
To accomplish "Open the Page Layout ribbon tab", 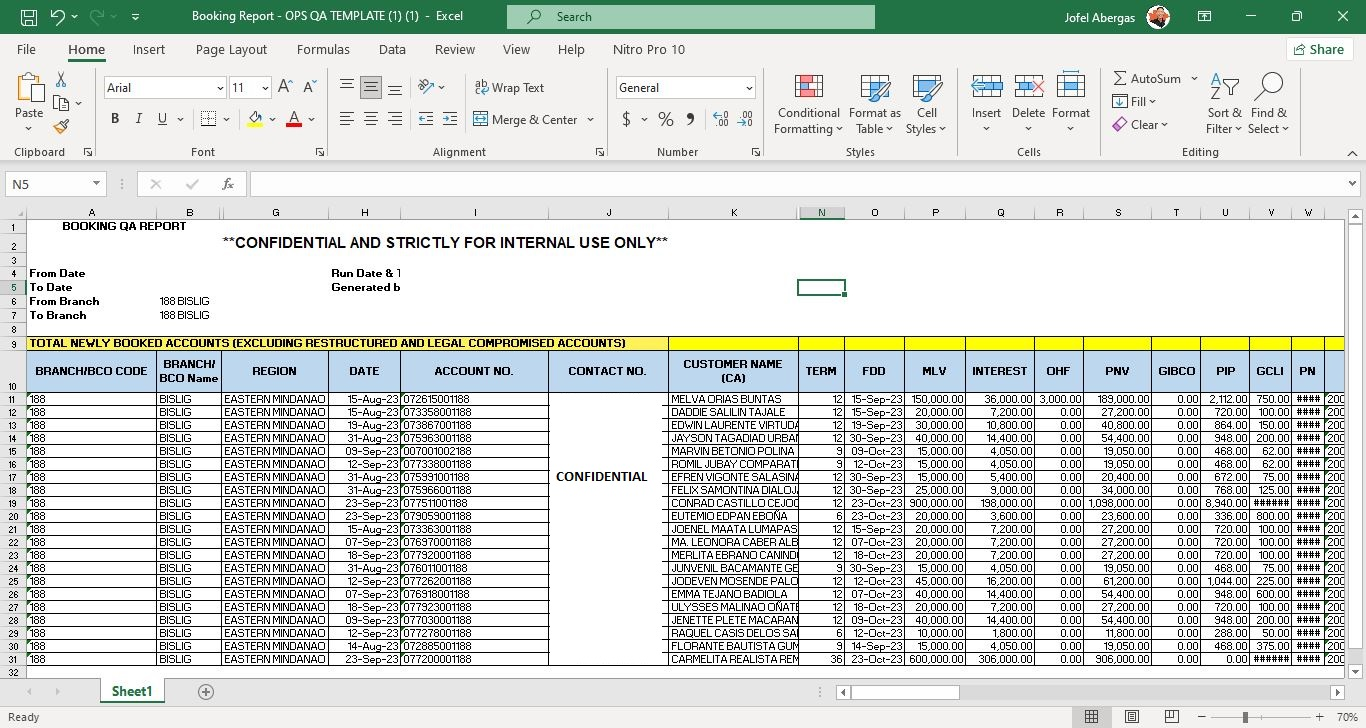I will pyautogui.click(x=231, y=49).
